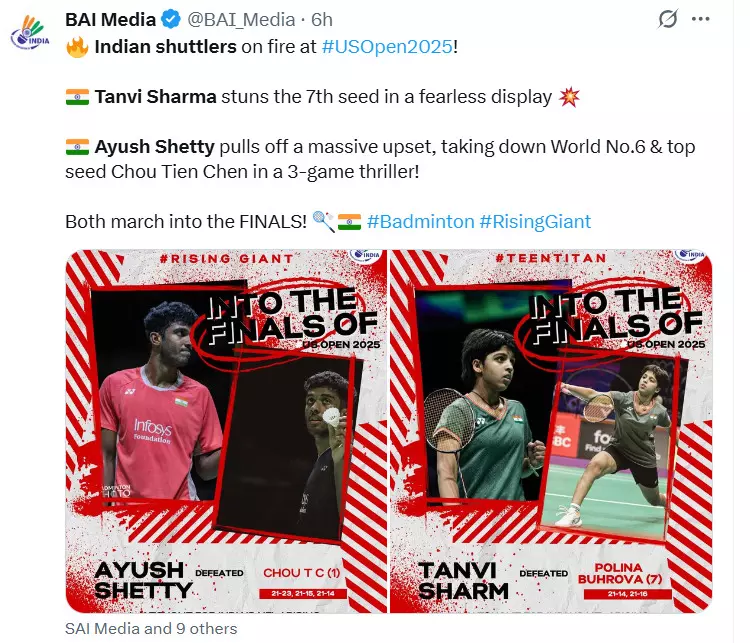The height and width of the screenshot is (643, 750).
Task: Click the collision emoji after fearless display
Action: click(x=569, y=97)
